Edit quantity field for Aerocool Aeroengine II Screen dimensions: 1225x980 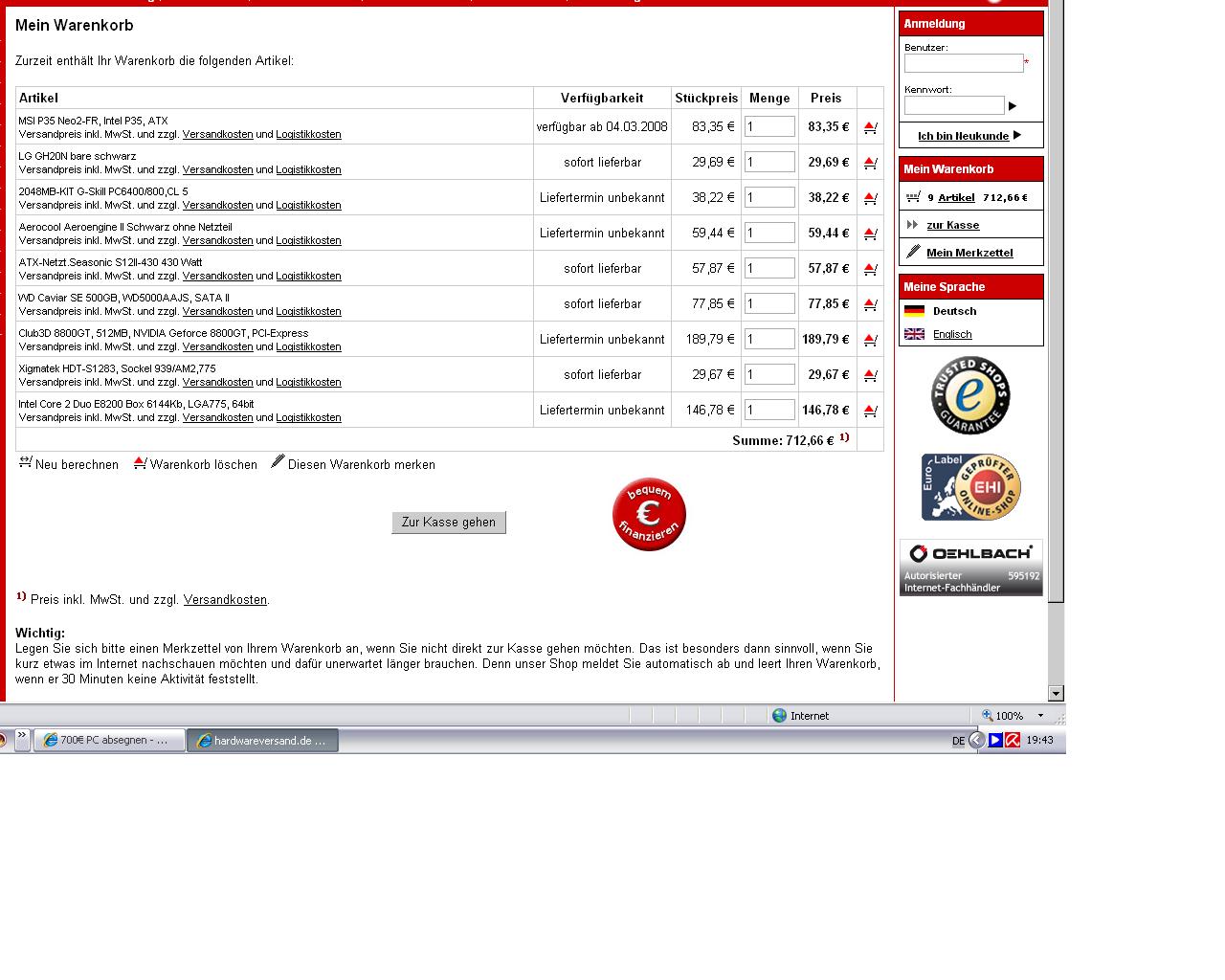[769, 233]
